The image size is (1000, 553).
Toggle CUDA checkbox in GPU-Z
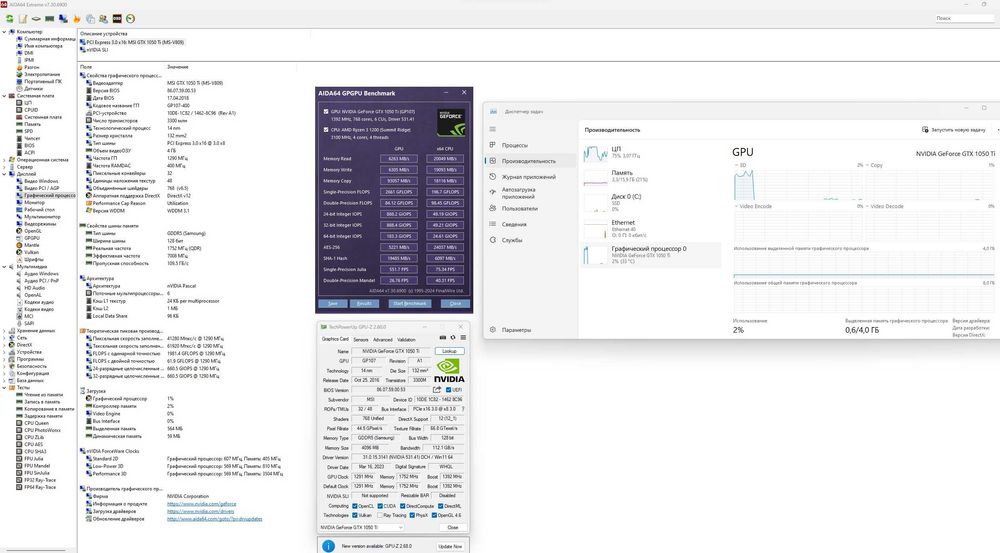pos(381,506)
